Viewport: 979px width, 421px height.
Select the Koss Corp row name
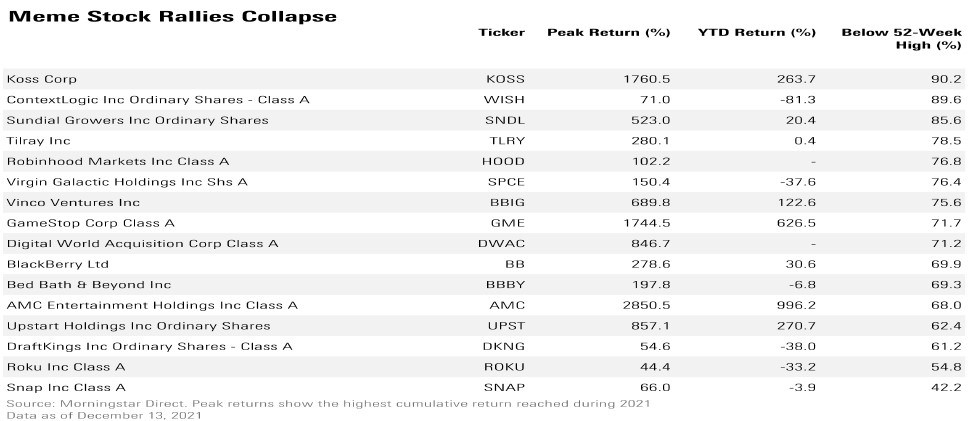point(41,79)
